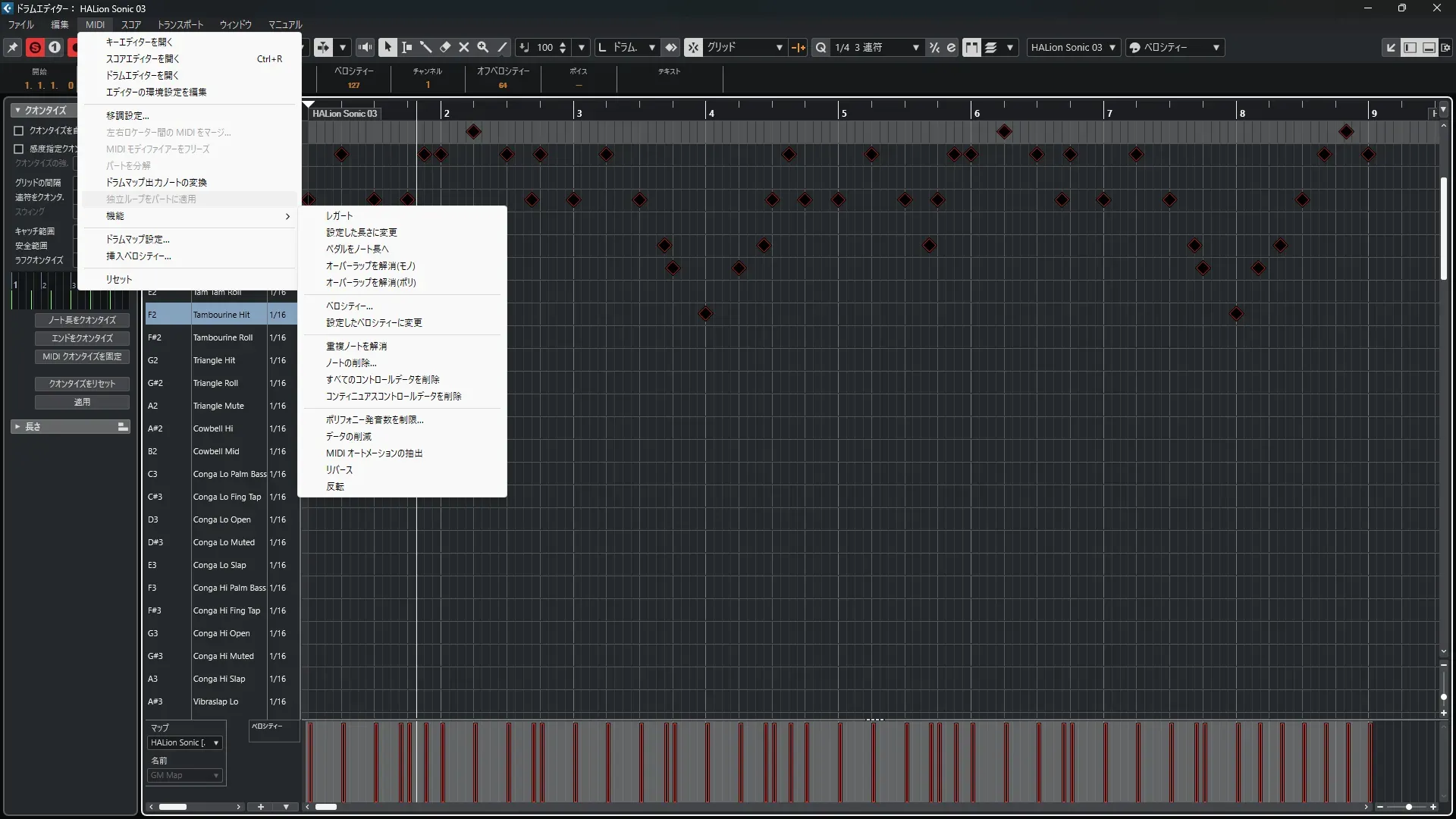Choose レガート from the submenu
This screenshot has width=1456, height=819.
[x=339, y=215]
